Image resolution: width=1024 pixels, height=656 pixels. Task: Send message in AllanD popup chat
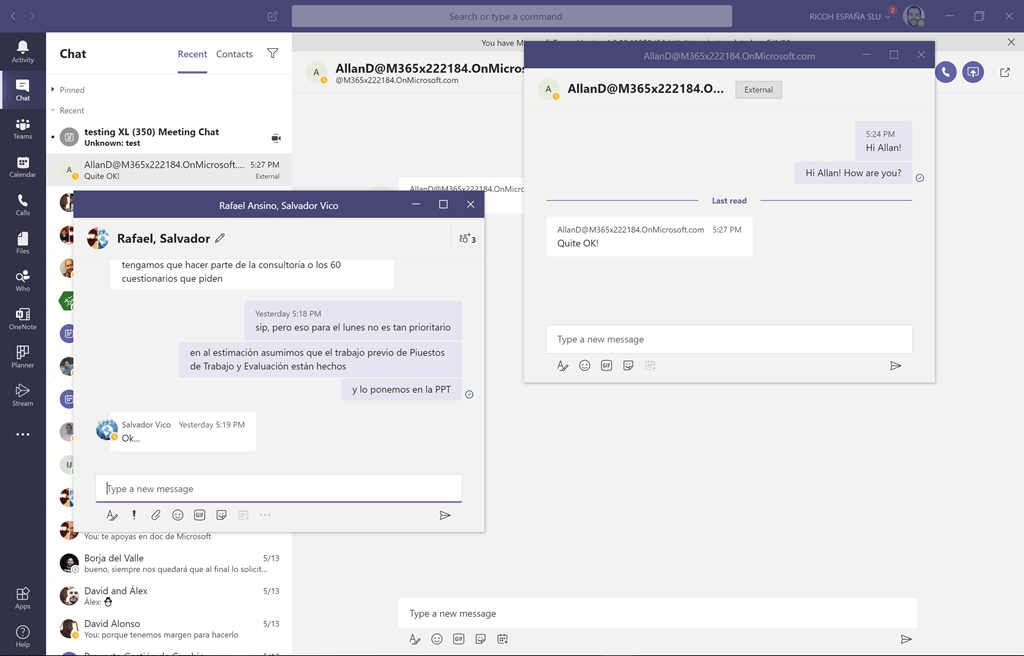895,365
